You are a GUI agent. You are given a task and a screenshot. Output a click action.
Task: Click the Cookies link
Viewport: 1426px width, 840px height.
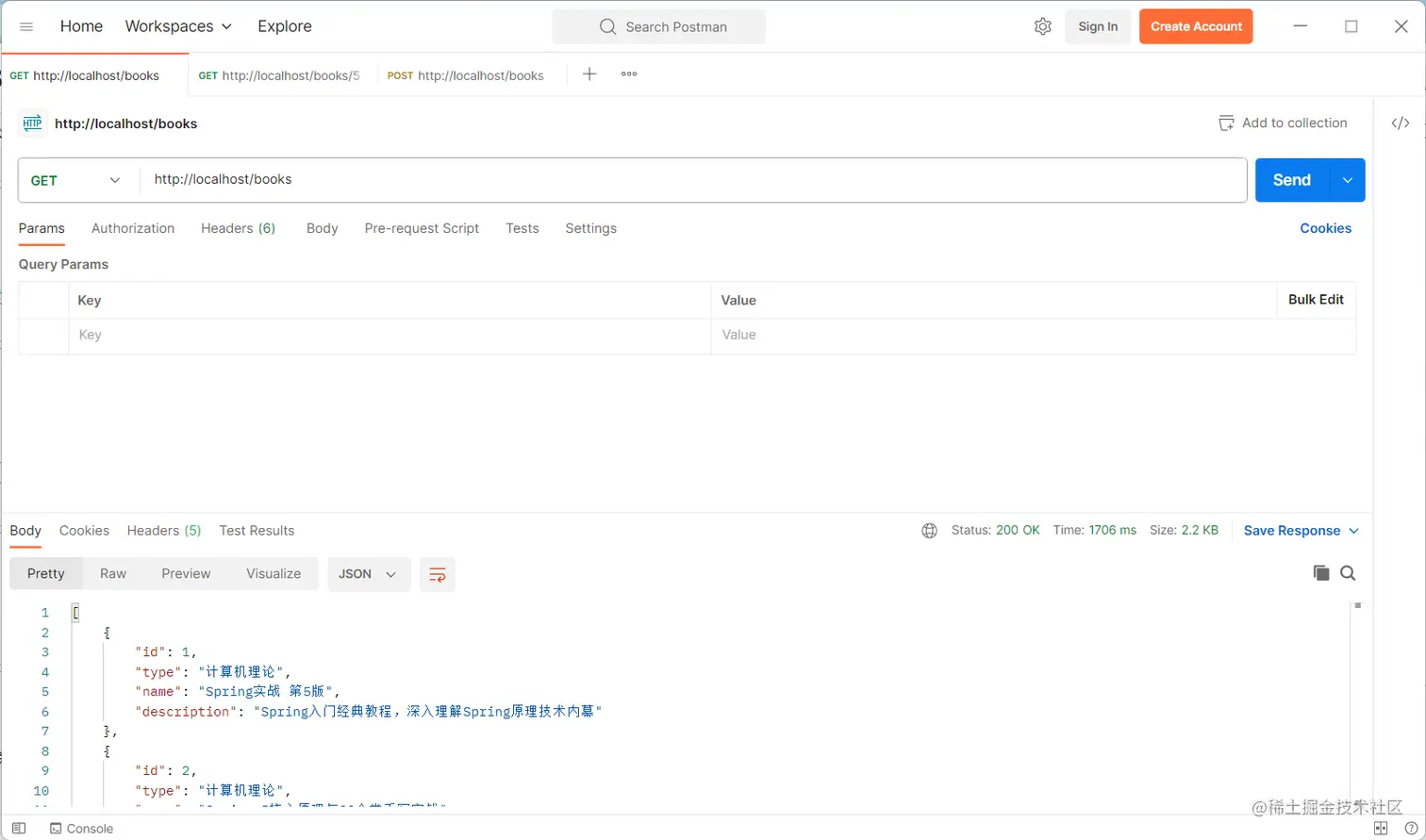pos(1325,228)
